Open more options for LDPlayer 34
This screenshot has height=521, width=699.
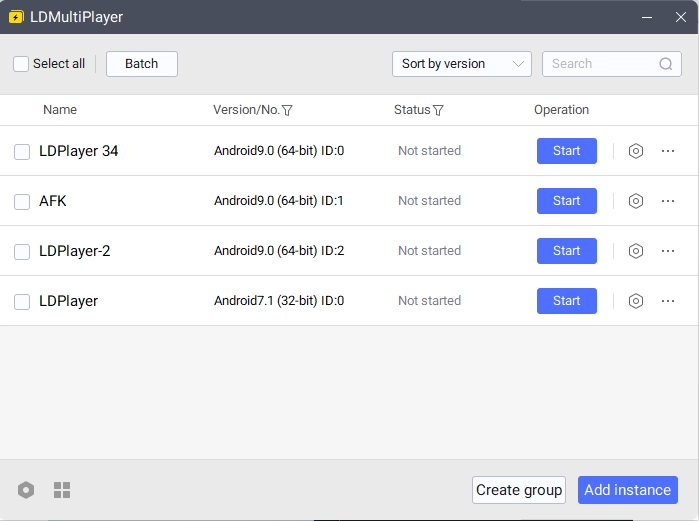[x=668, y=151]
